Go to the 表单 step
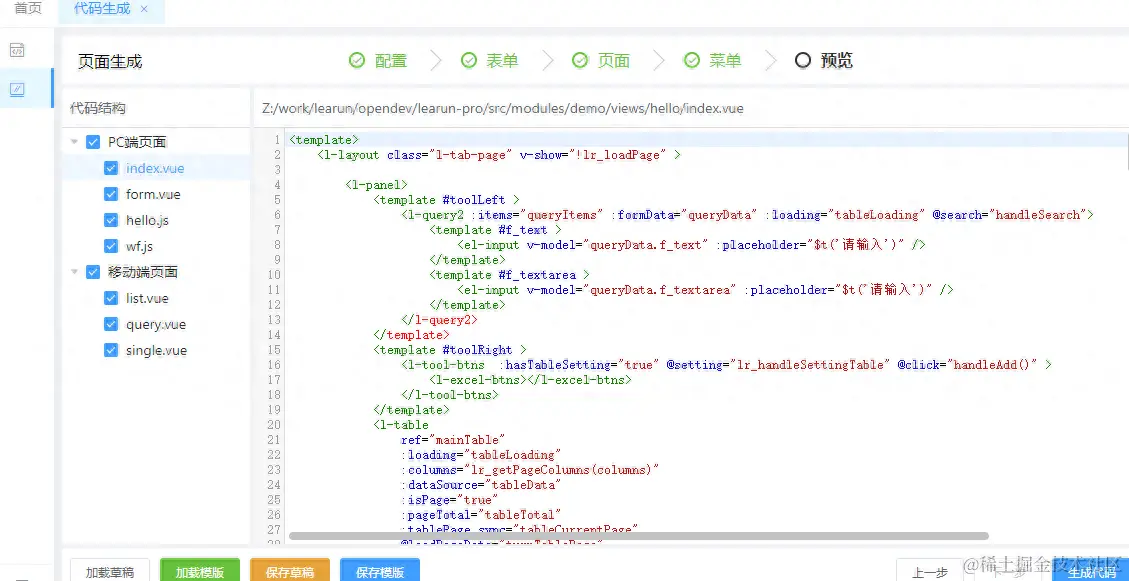The height and width of the screenshot is (581, 1129). point(502,60)
